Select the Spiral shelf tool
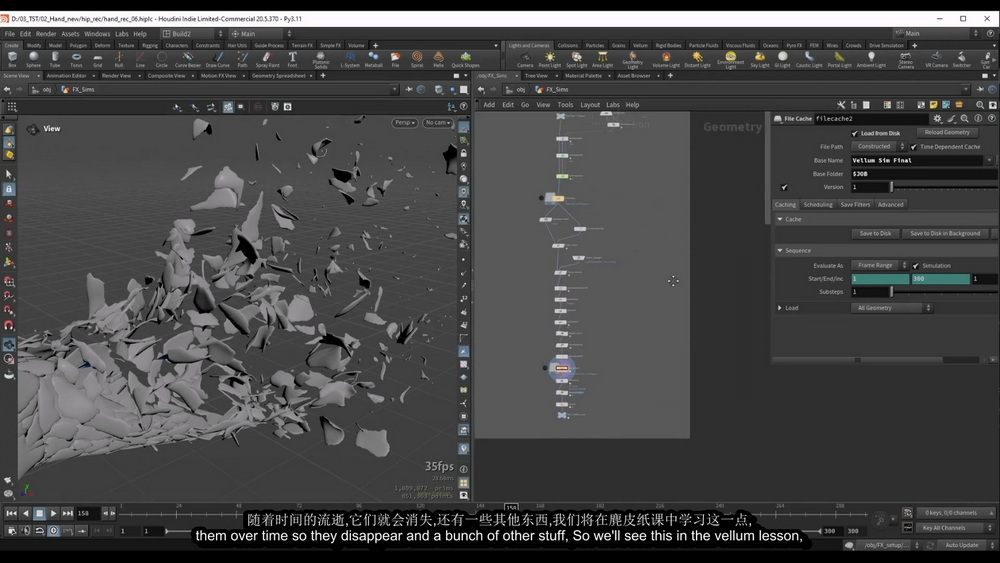 [416, 59]
